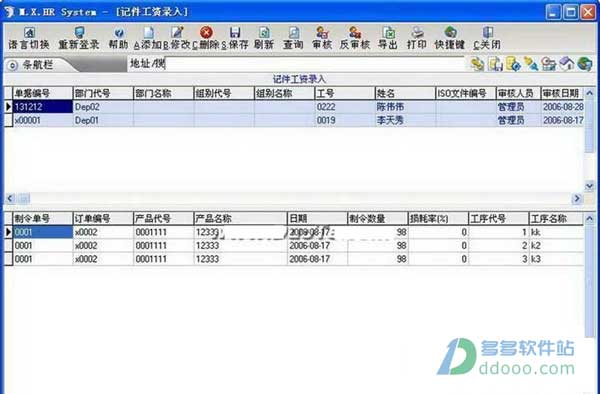Image resolution: width=600 pixels, height=394 pixels.
Task: Click the 反审核 un-audit icon
Action: tap(355, 33)
